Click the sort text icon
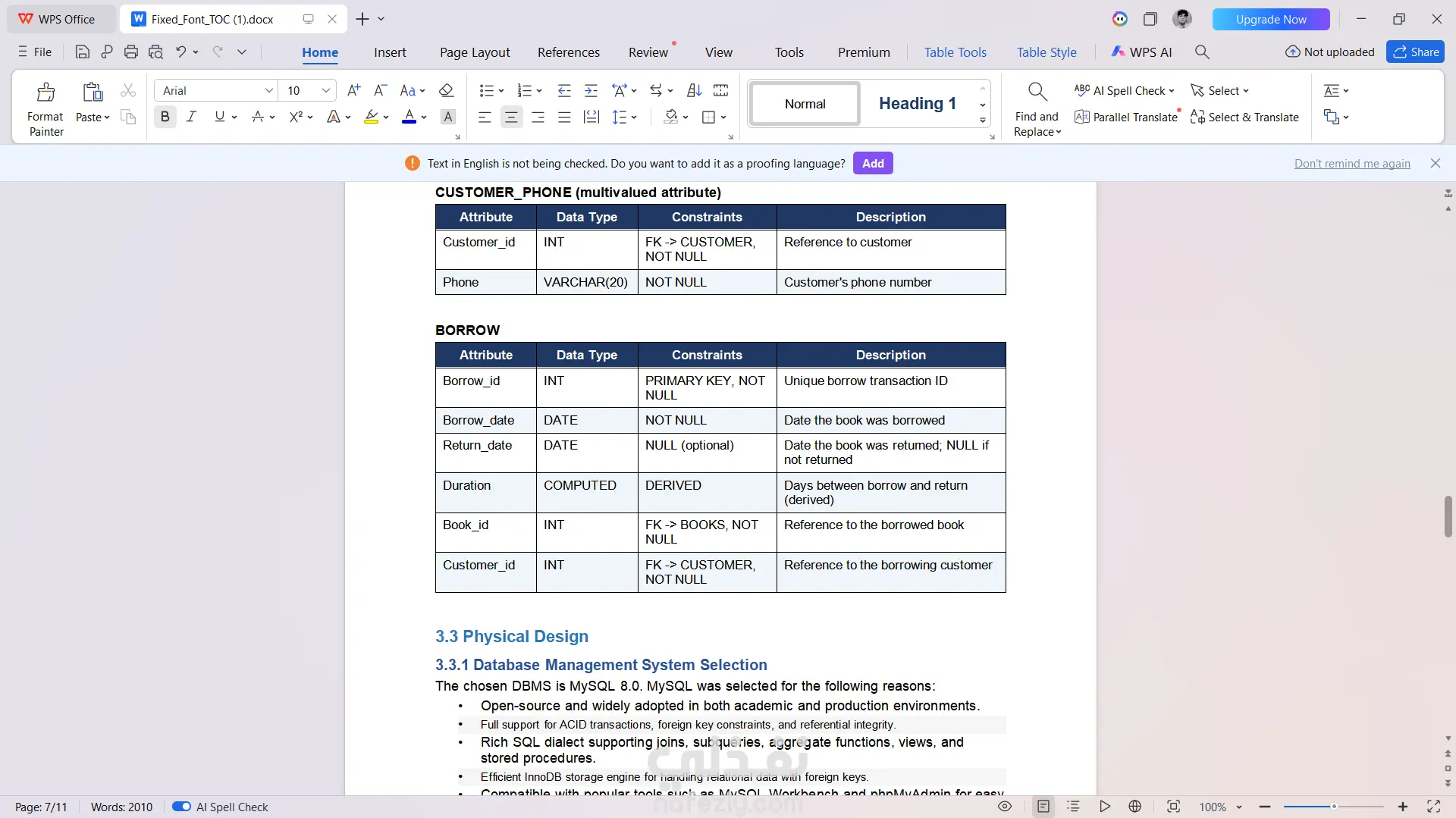 tap(694, 91)
